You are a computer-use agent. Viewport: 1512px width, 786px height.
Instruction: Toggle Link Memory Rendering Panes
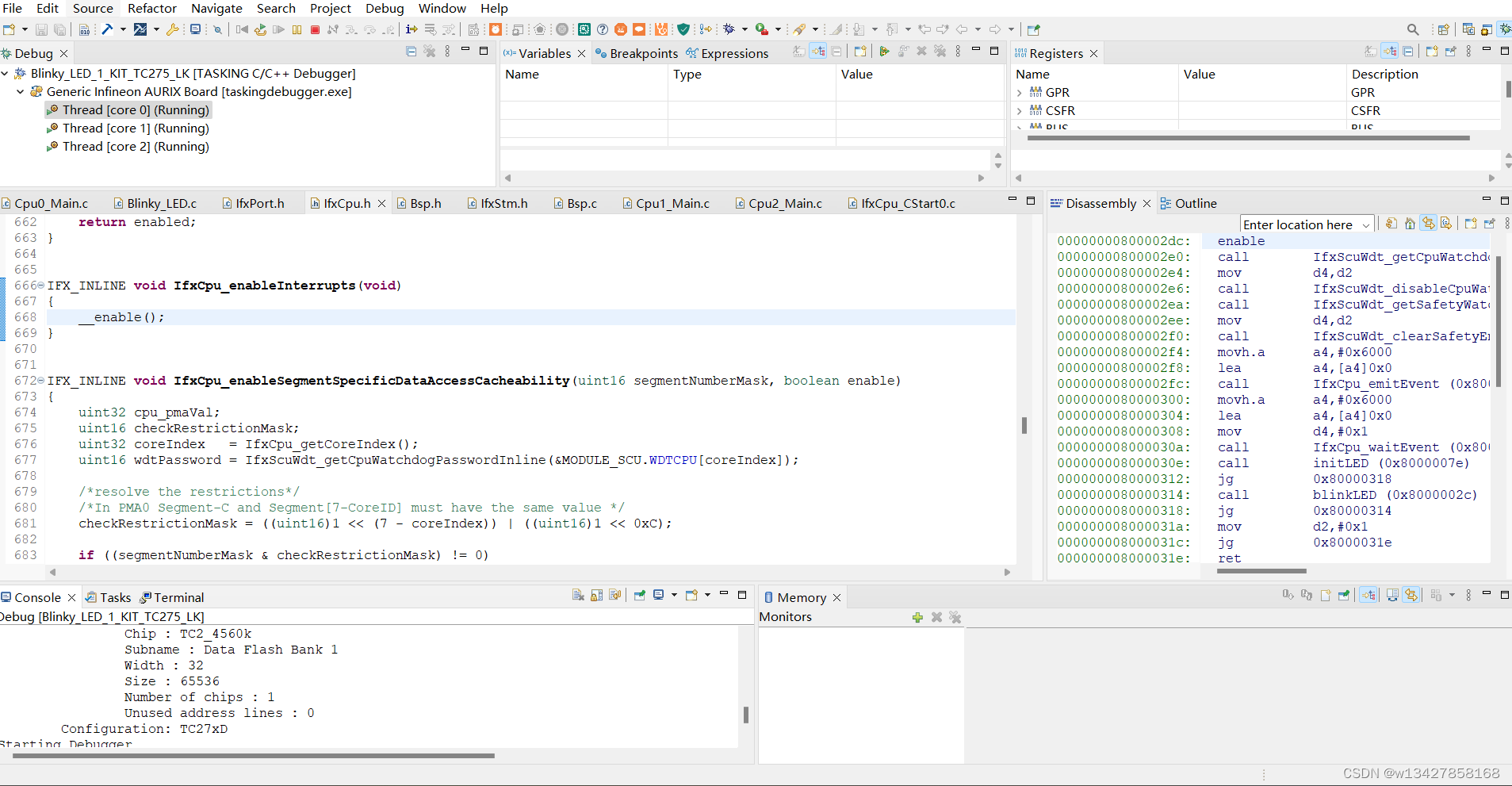[1411, 595]
